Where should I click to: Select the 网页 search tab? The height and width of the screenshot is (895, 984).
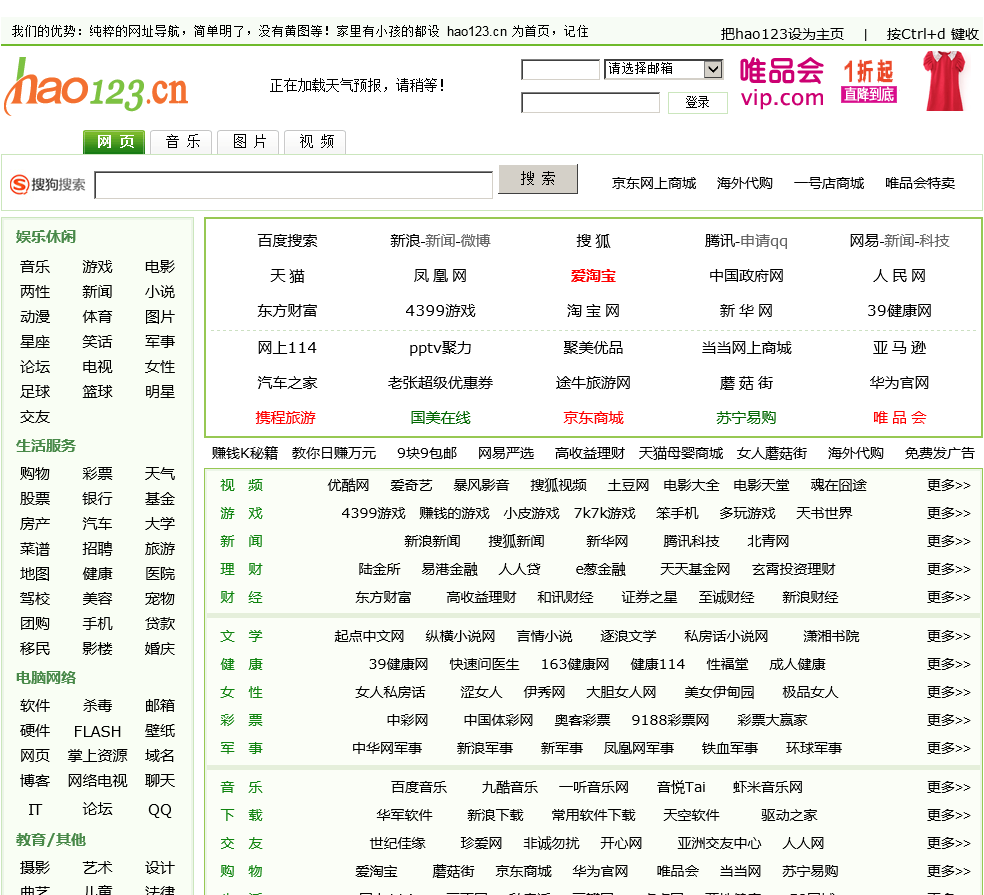coord(114,142)
